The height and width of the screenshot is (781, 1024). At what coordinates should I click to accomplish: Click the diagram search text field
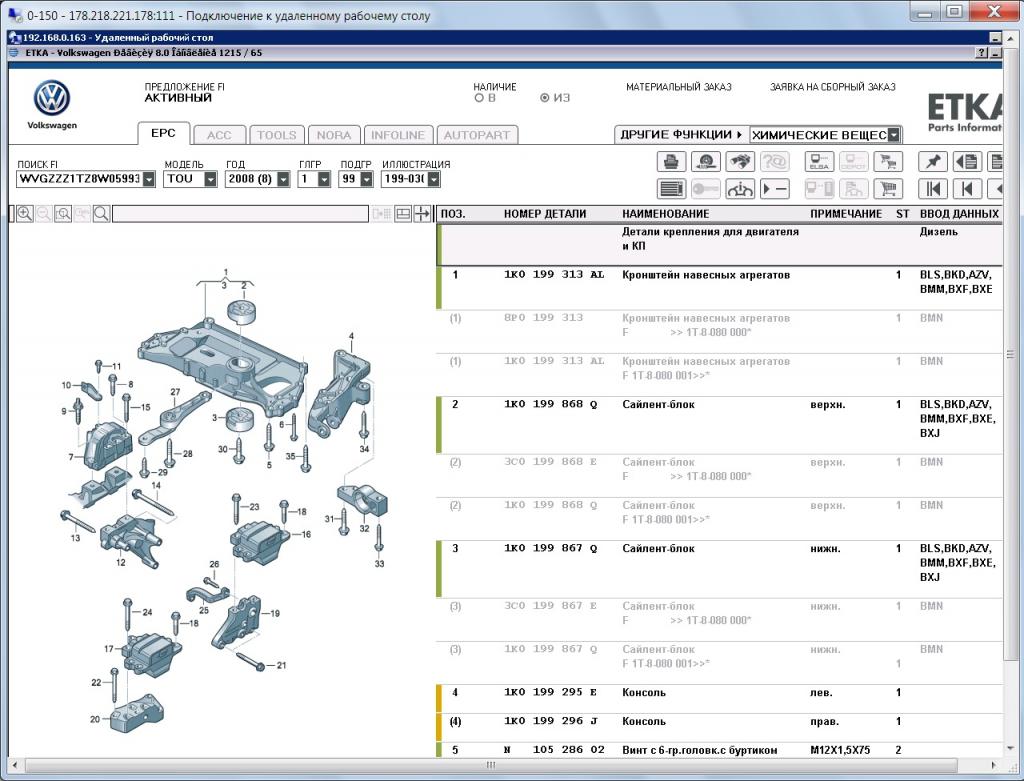pyautogui.click(x=240, y=214)
